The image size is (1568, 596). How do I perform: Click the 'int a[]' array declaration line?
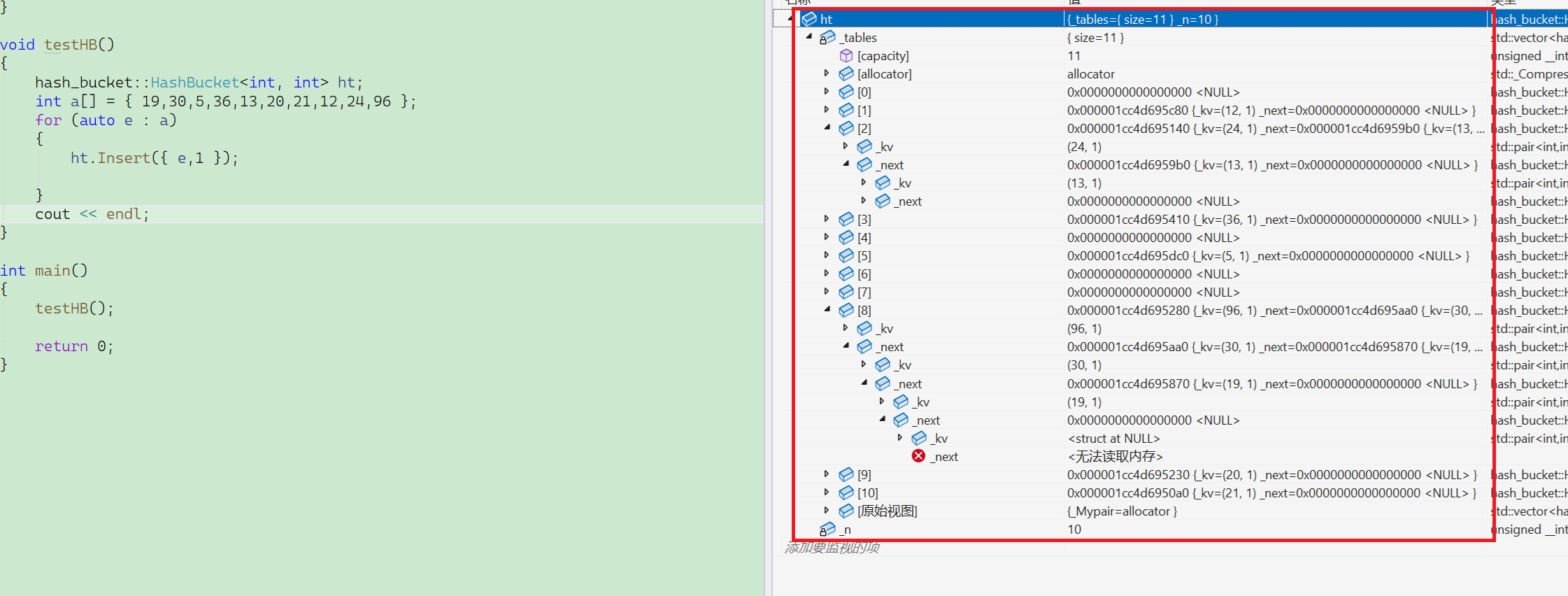coord(226,101)
